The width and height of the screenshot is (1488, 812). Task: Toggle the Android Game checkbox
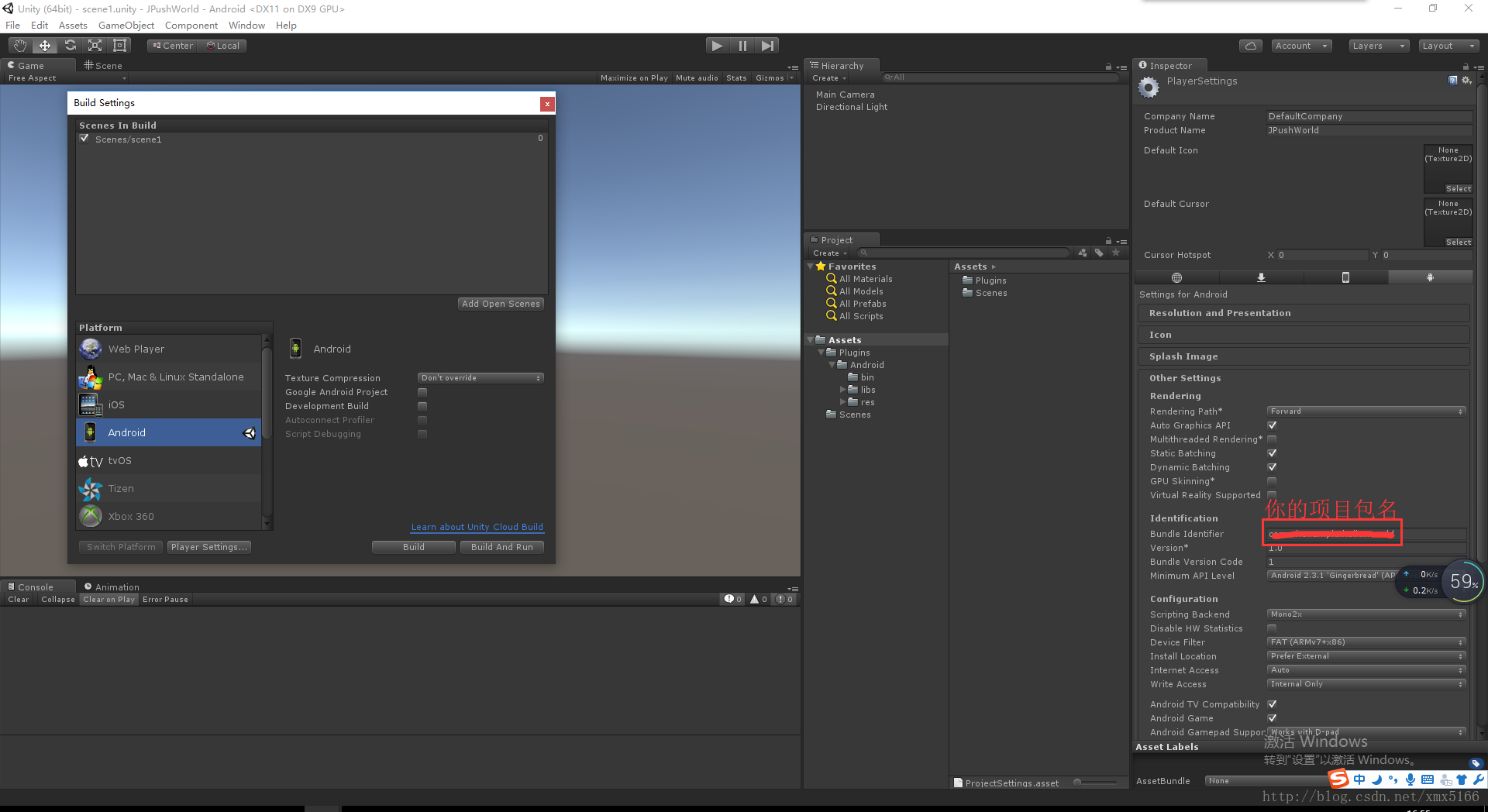(x=1272, y=718)
